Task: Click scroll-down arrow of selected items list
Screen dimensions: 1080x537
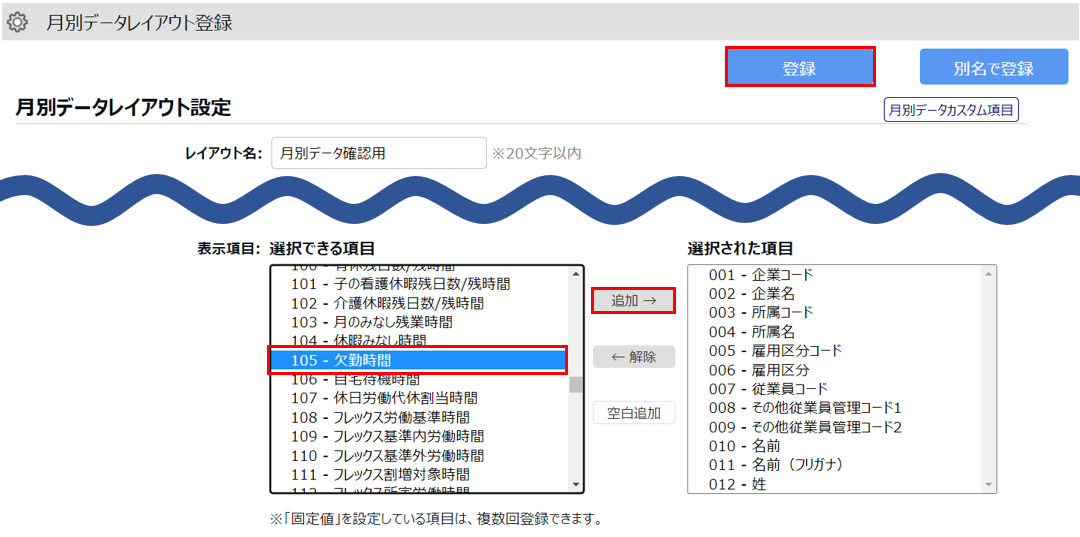Action: click(x=989, y=484)
